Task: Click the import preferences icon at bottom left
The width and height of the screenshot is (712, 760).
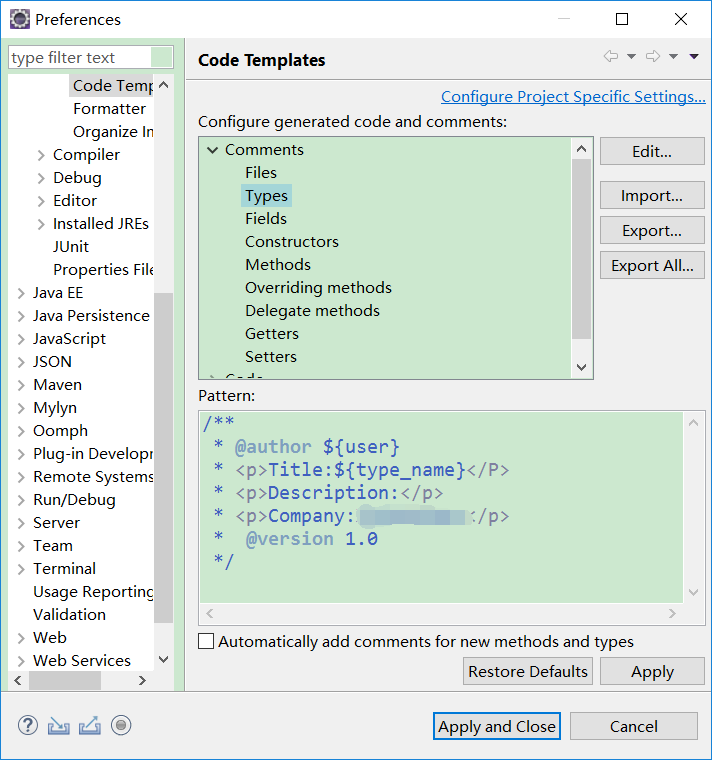Action: (59, 725)
